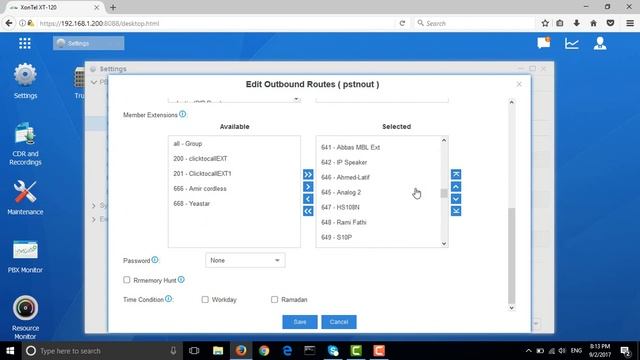Select '649 - S10P' entry

[x=378, y=237]
